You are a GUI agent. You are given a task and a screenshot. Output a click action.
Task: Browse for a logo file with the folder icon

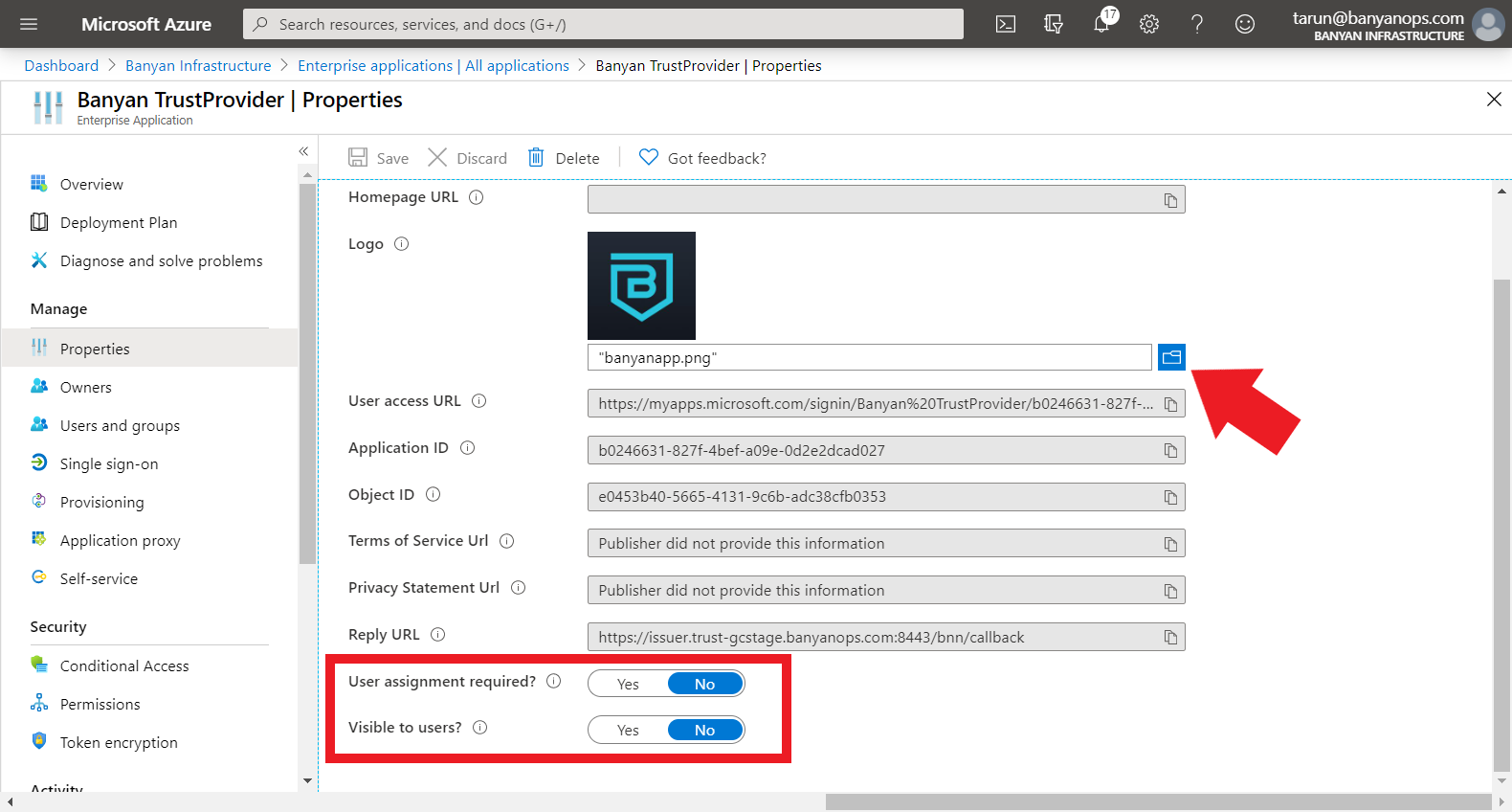(x=1171, y=357)
